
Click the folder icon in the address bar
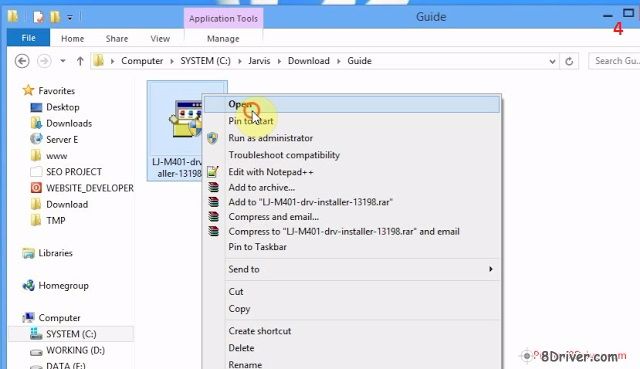point(98,61)
